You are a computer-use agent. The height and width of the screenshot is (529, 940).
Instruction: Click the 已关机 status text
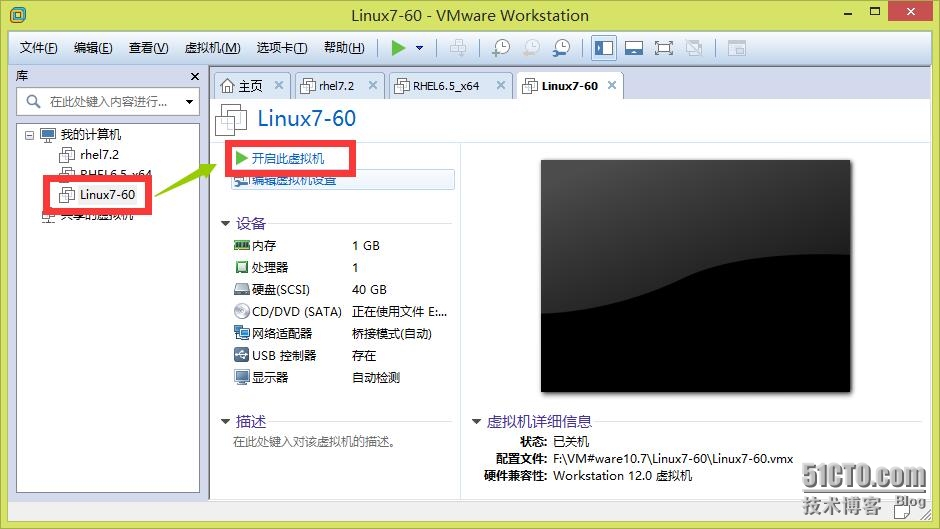click(571, 442)
